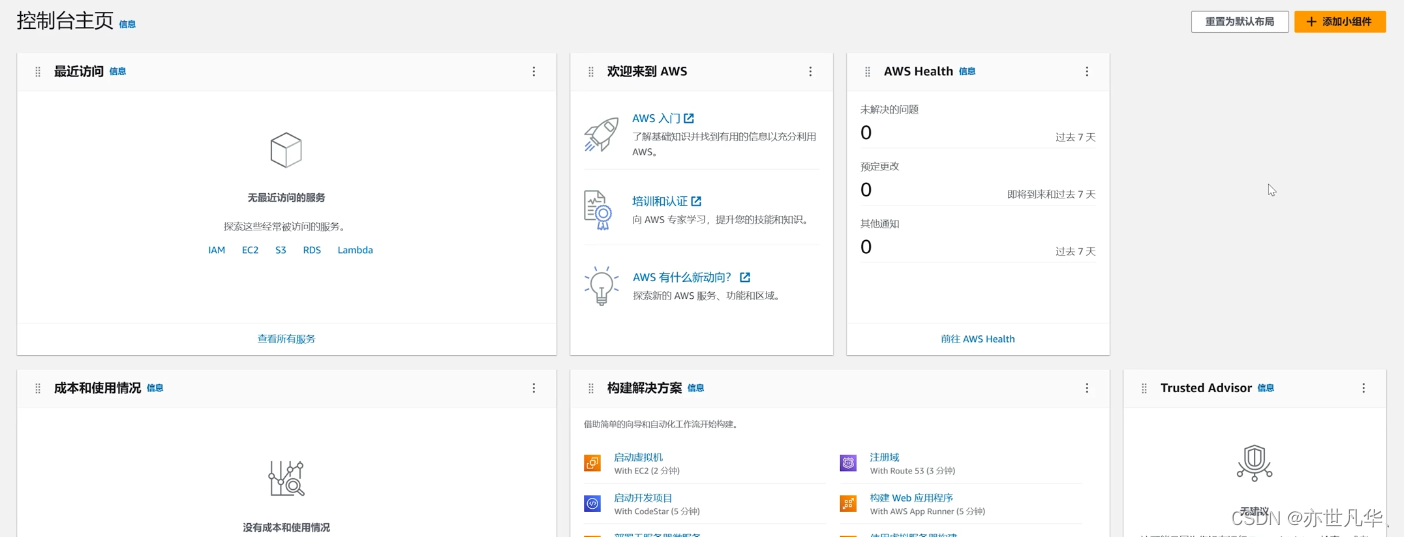Click the Route 53 icon beside 注册域
The width and height of the screenshot is (1404, 537).
point(848,463)
